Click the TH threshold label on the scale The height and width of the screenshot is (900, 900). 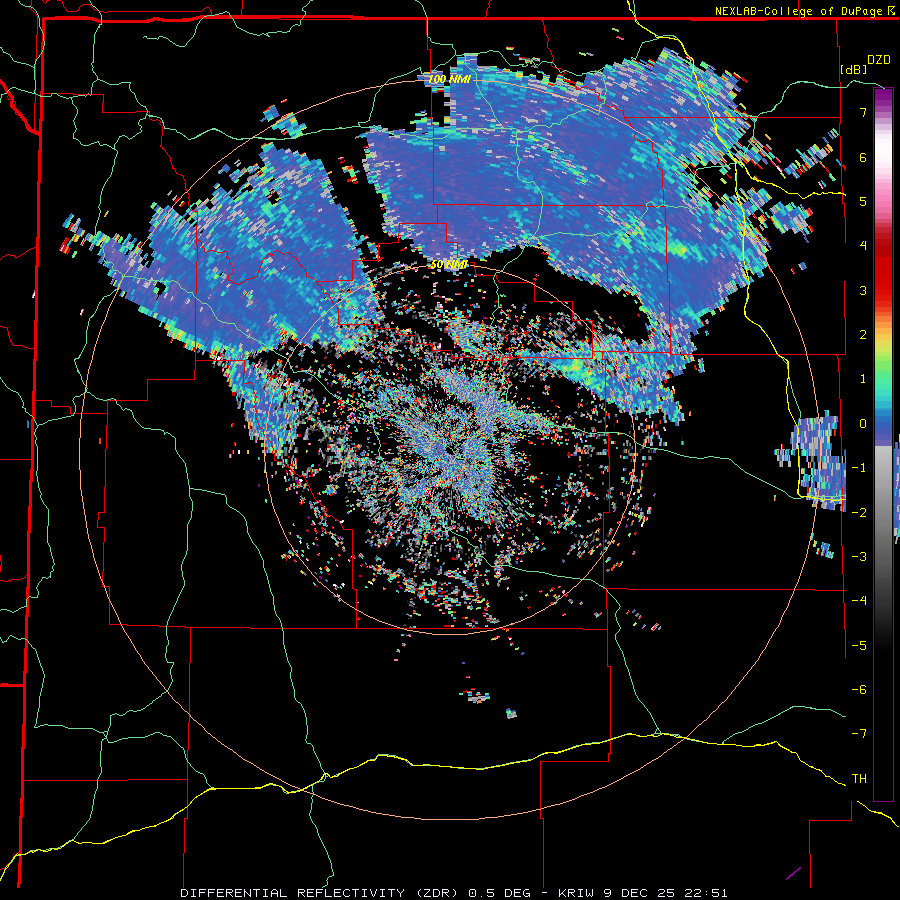859,778
